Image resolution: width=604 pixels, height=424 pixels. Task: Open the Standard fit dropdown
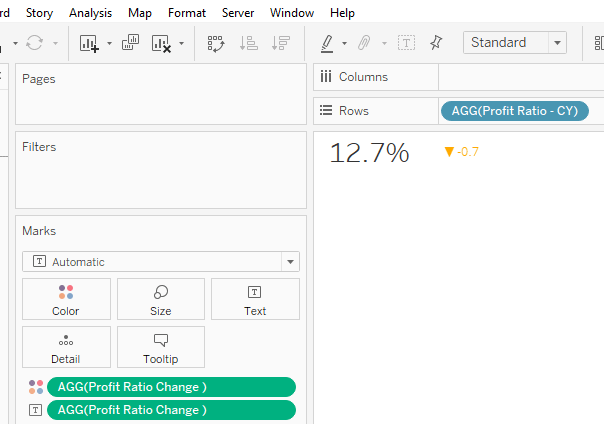pyautogui.click(x=514, y=43)
